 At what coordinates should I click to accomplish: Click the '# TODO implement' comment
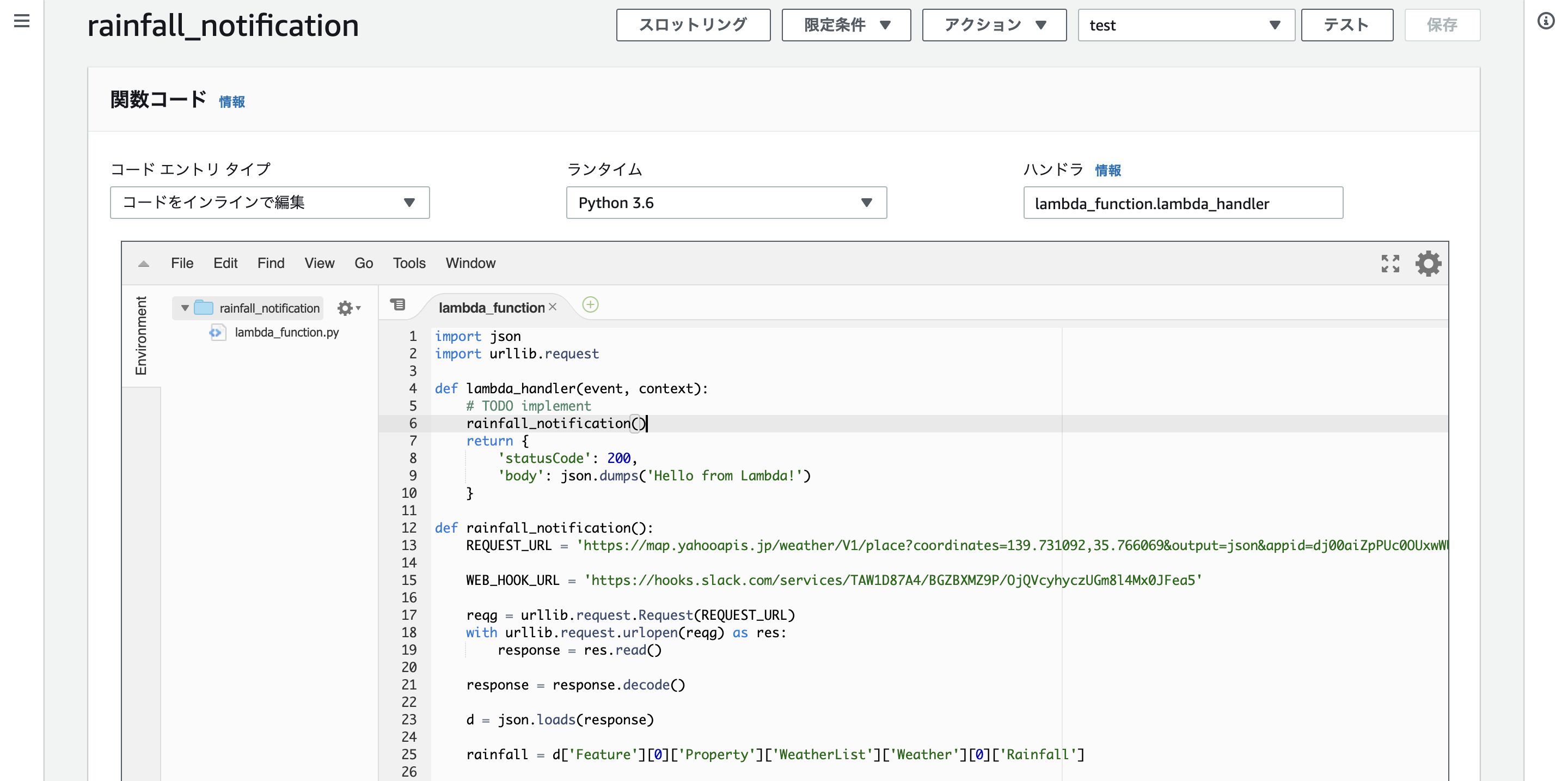click(528, 406)
